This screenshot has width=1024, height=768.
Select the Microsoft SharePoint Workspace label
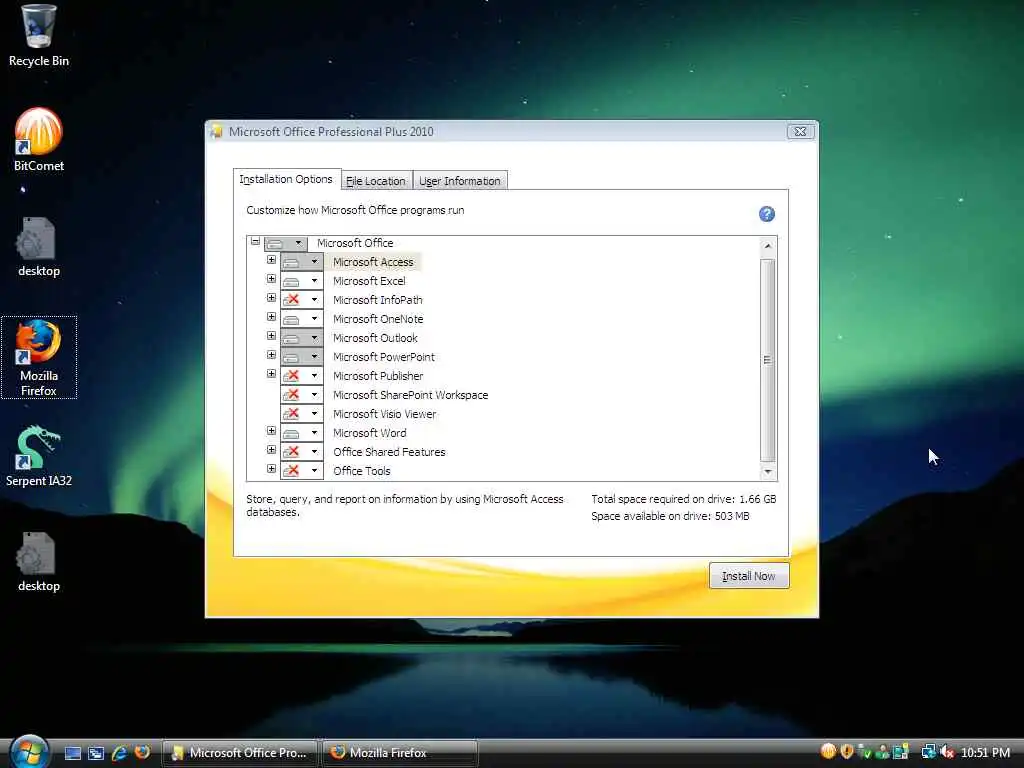tap(410, 395)
